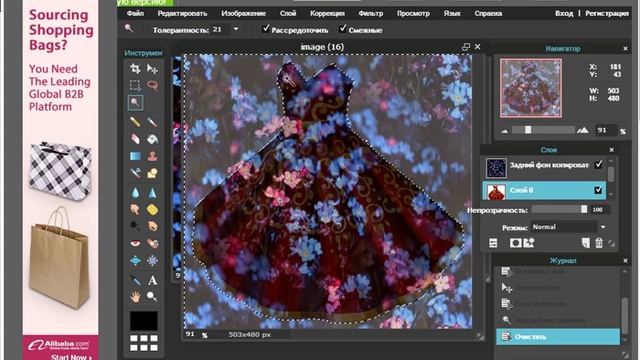The width and height of the screenshot is (640, 360).
Task: Open the Режим blend mode dropdown
Action: coord(603,227)
